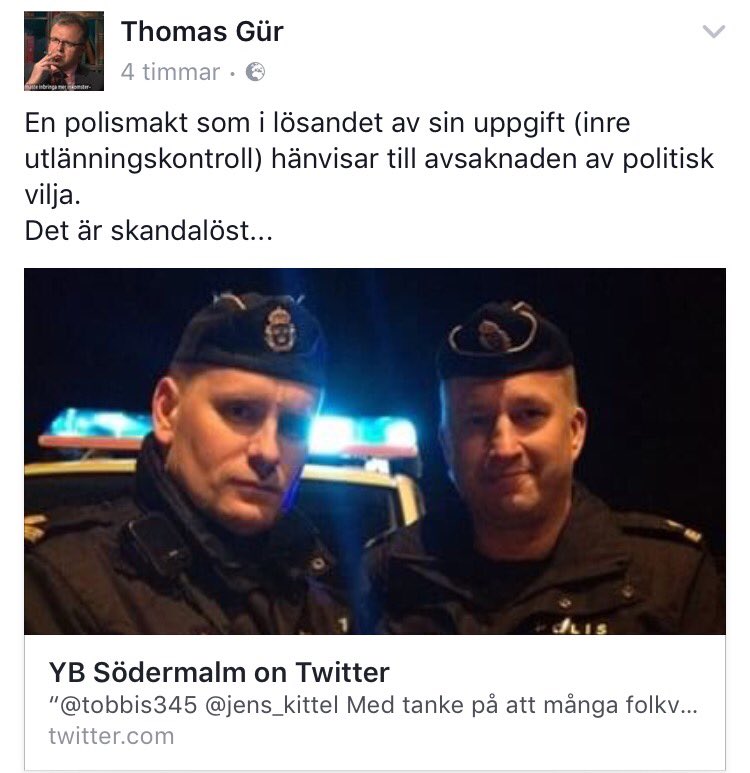Screen dimensions: 750x773
Task: Open Thomas Gür's profile picture
Action: (64, 51)
